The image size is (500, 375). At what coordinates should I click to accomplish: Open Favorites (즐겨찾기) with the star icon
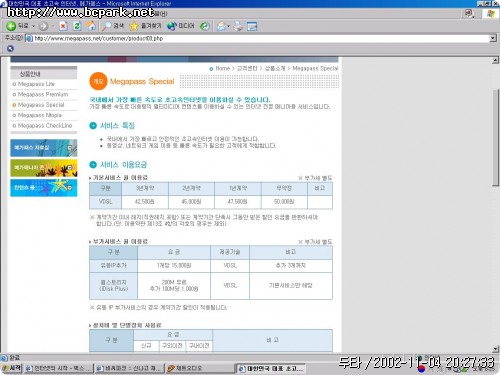coord(145,26)
